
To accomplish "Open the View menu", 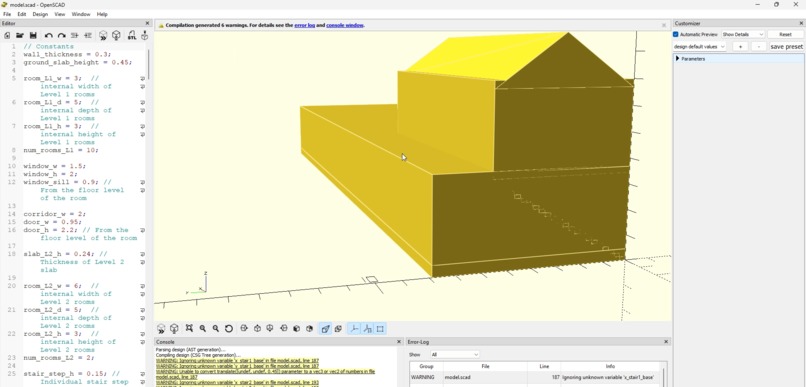I will click(60, 14).
